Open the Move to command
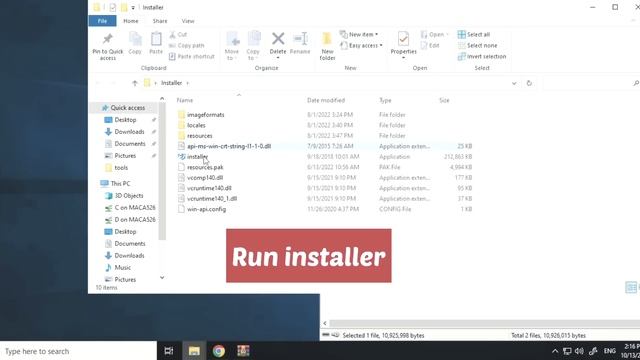This screenshot has width=640, height=360. point(232,46)
